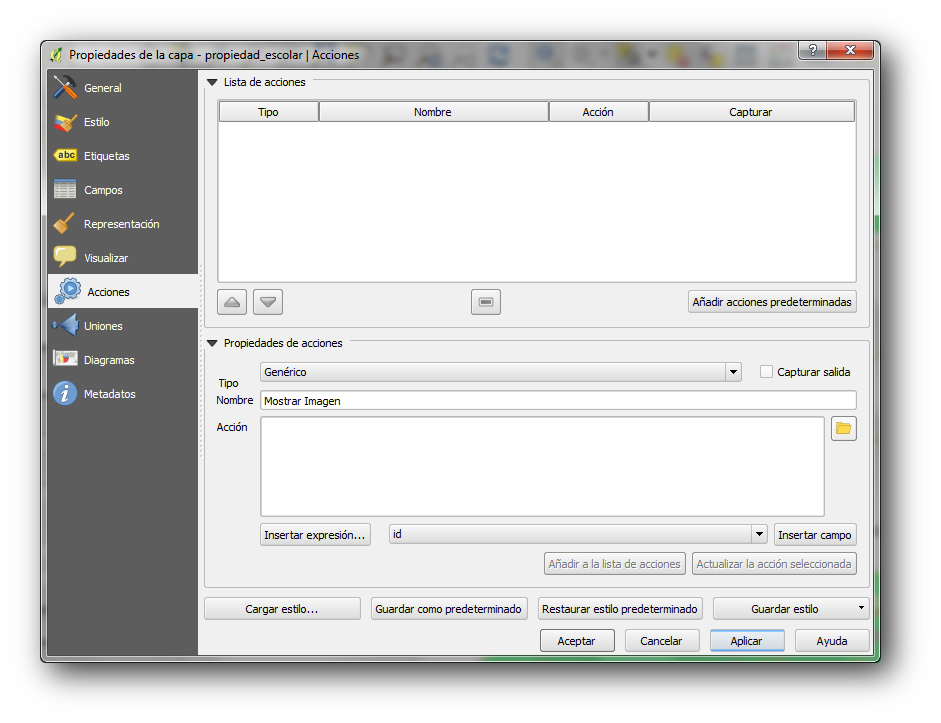Open the Guardar estilo dropdown arrow
The width and height of the screenshot is (941, 723).
[861, 608]
